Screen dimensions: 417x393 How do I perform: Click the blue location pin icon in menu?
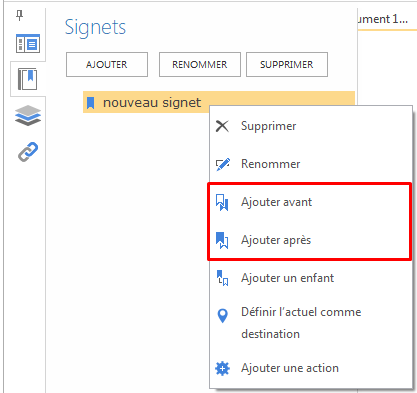222,315
